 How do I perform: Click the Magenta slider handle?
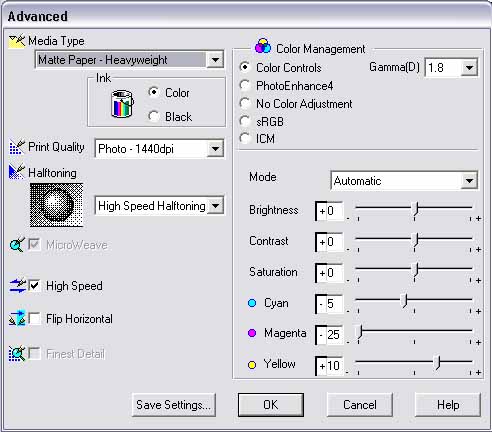click(x=360, y=333)
